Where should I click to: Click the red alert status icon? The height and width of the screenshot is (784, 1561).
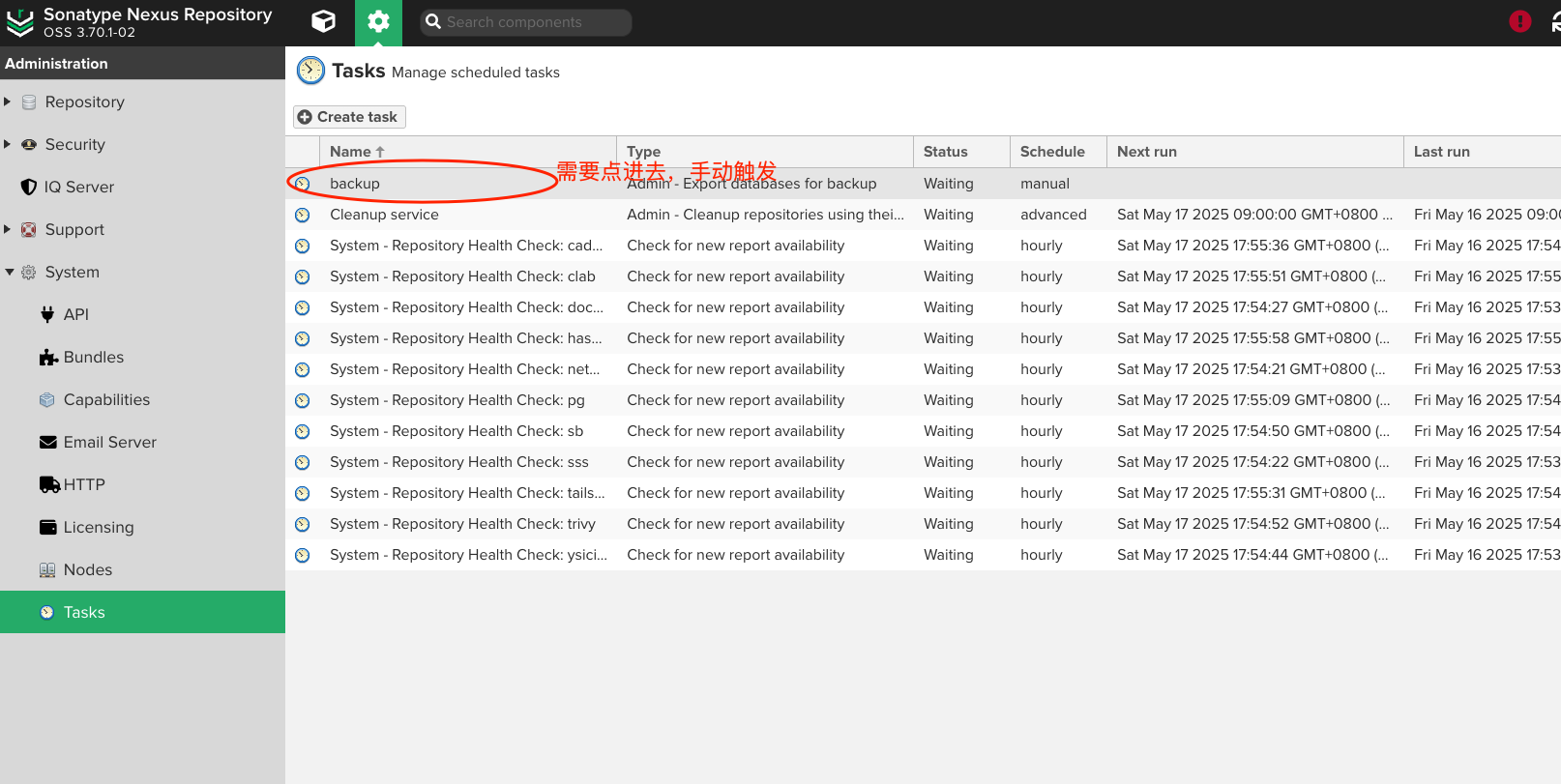tap(1519, 21)
